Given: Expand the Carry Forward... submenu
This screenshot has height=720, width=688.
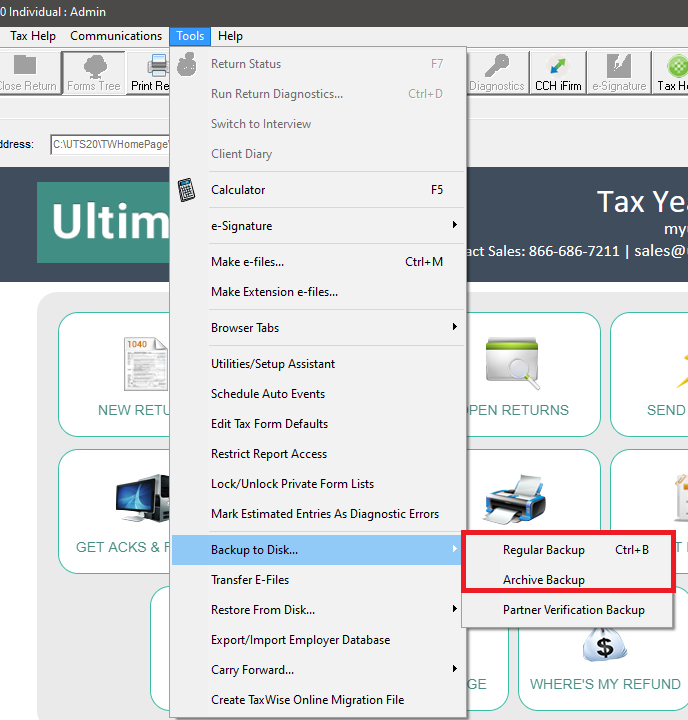Looking at the screenshot, I should pos(318,669).
